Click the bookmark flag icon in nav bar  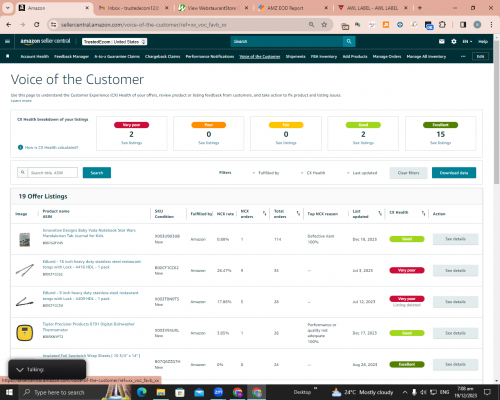pyautogui.click(x=8, y=56)
